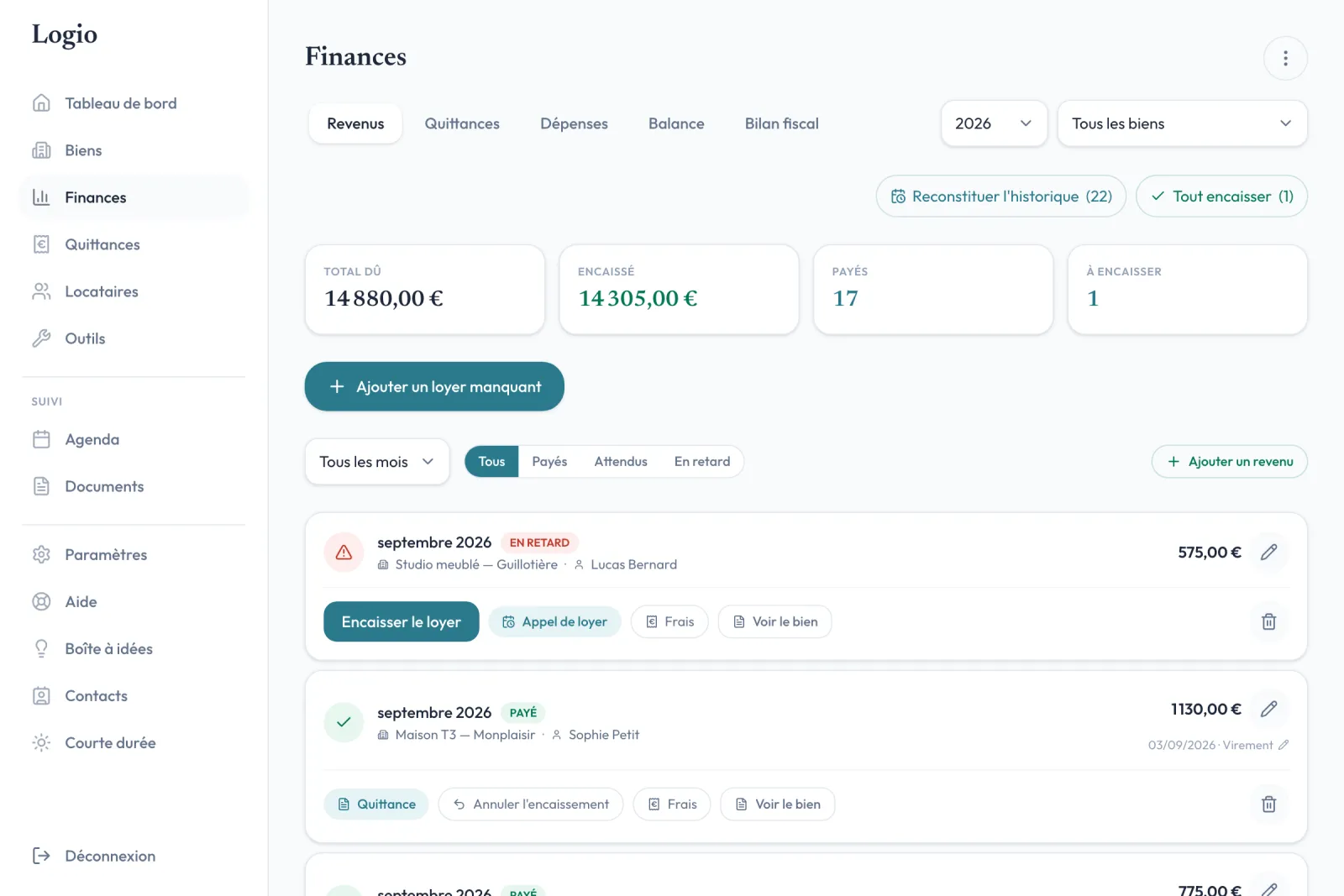Open Courte durée section
The image size is (1344, 896).
pyautogui.click(x=134, y=742)
